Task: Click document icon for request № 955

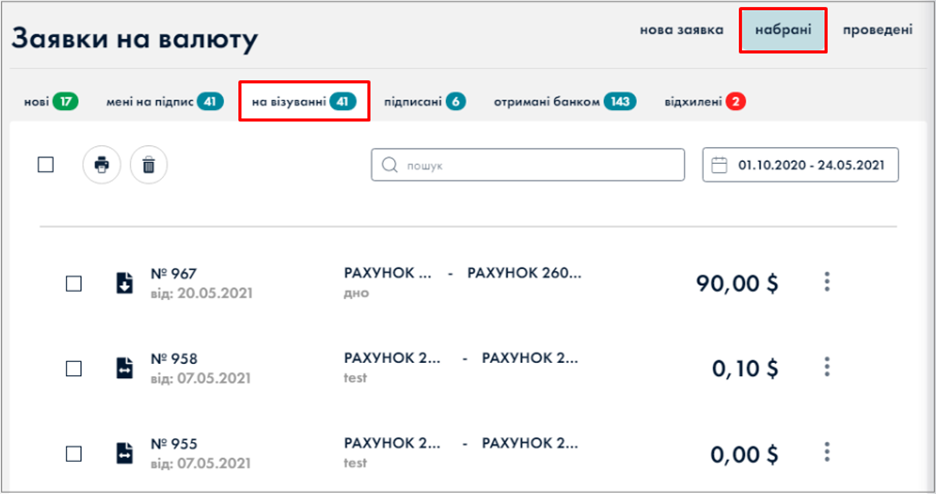Action: click(124, 453)
